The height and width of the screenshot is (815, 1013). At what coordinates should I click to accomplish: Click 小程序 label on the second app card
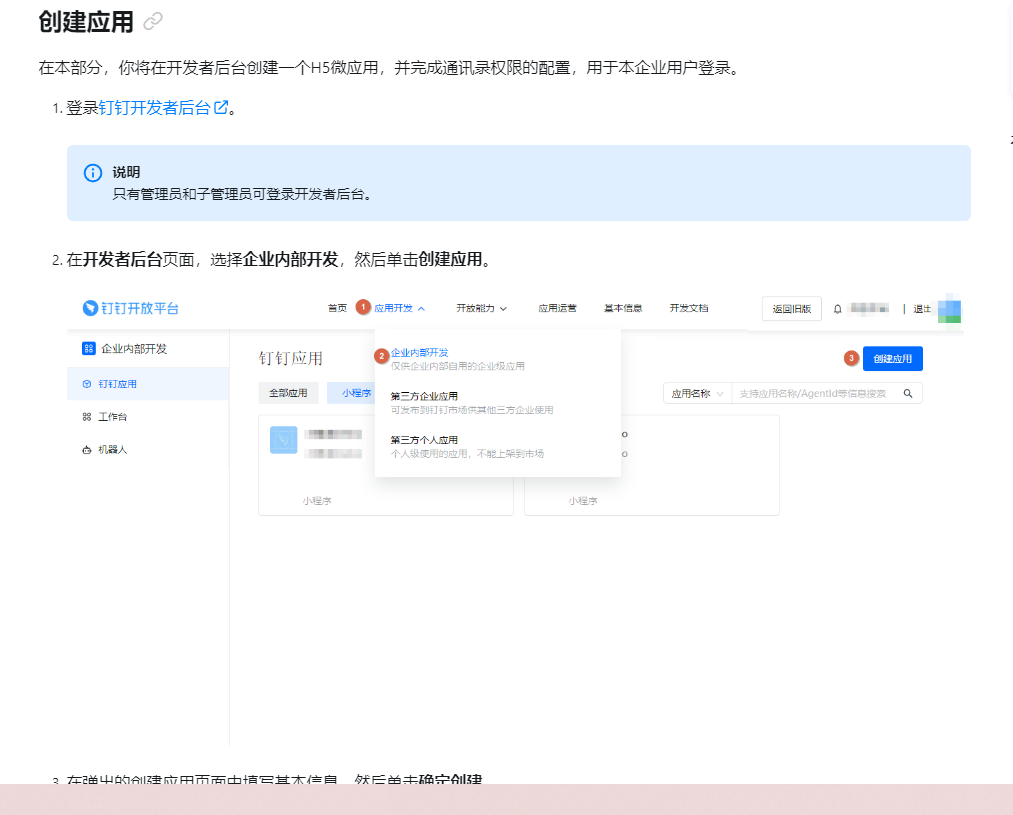click(x=583, y=501)
